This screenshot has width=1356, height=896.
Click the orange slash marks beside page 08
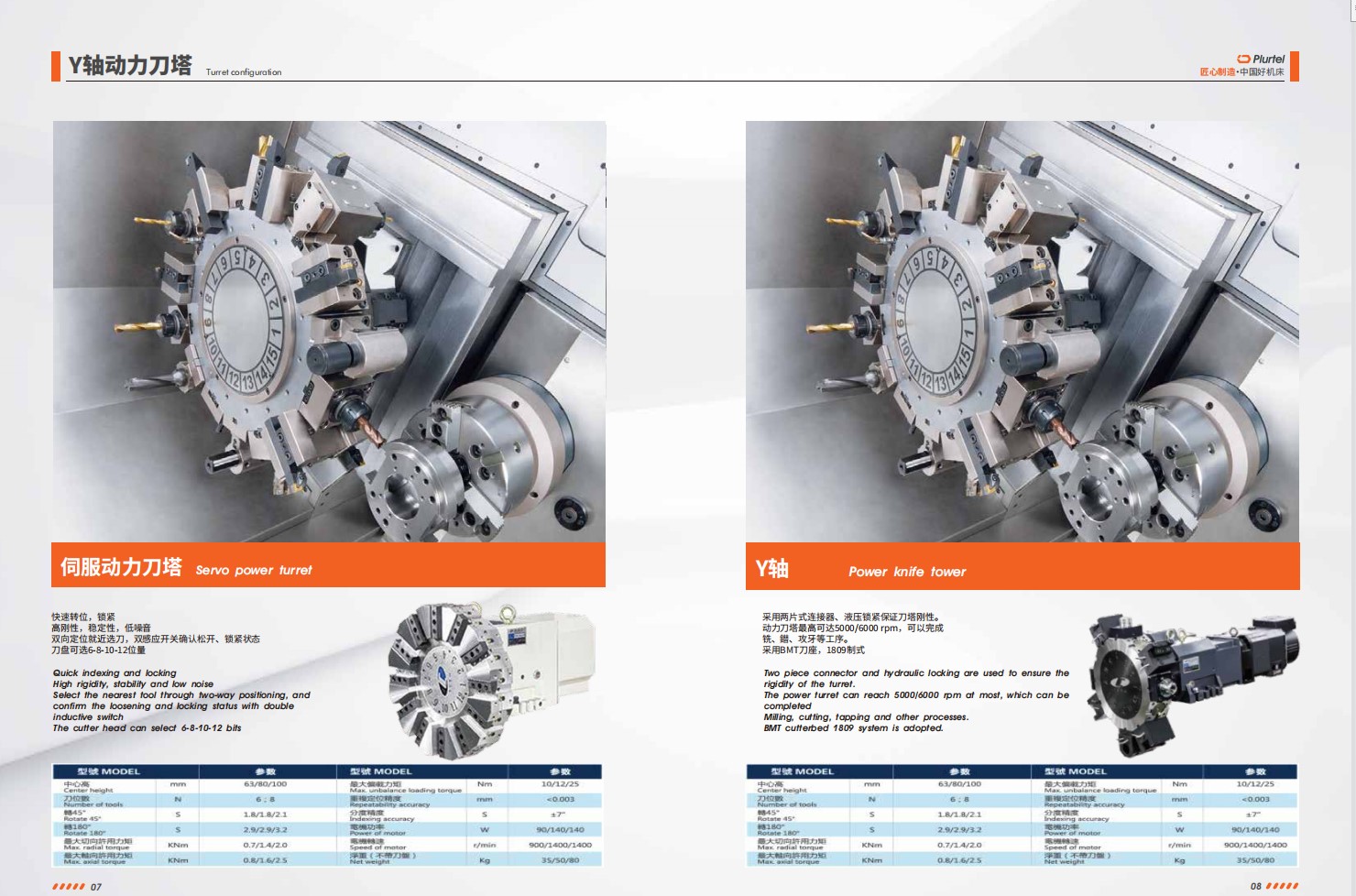(x=1282, y=886)
